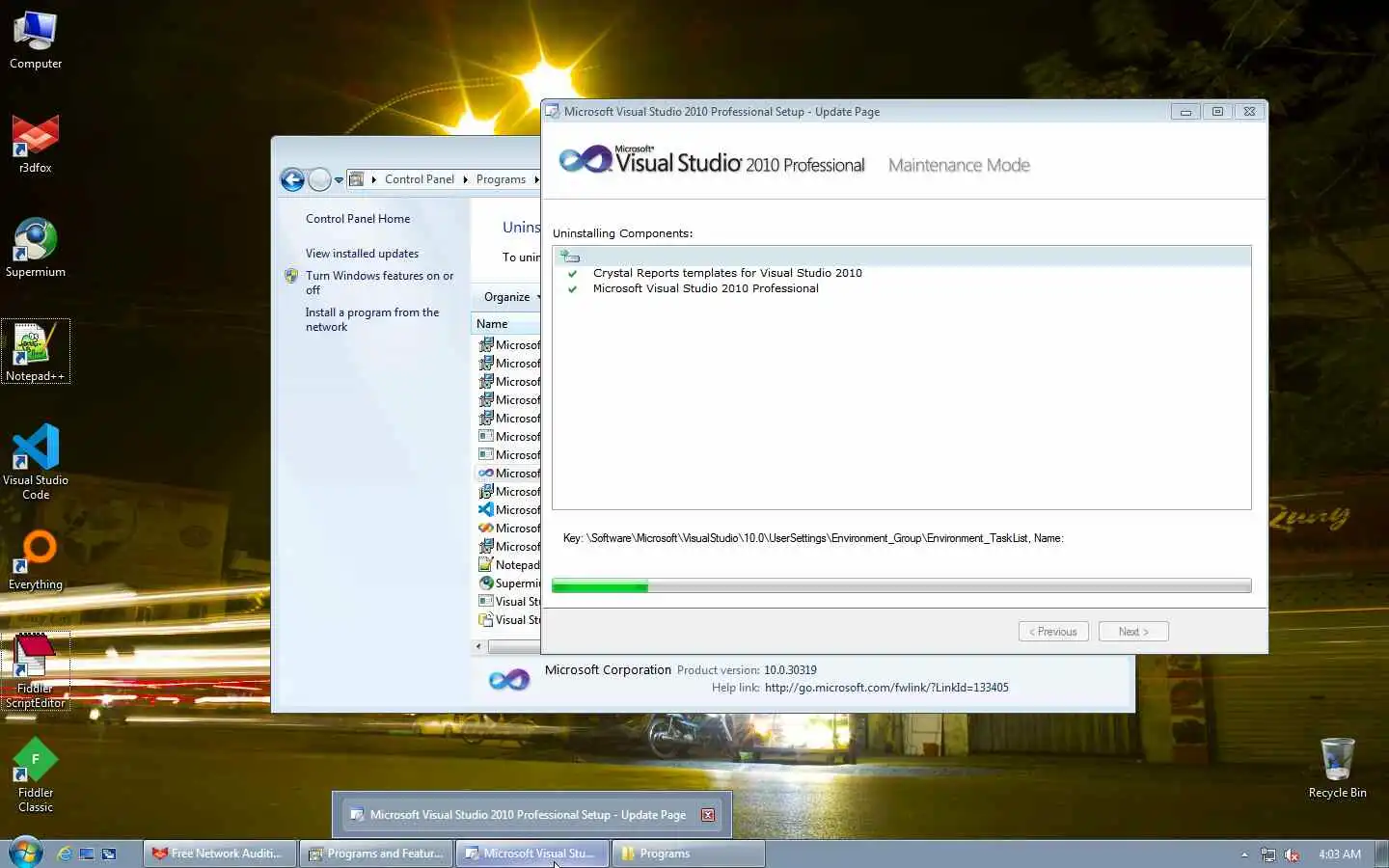This screenshot has height=868, width=1389.
Task: Expand the Control Panel breadcrumb arrow
Action: click(x=465, y=179)
